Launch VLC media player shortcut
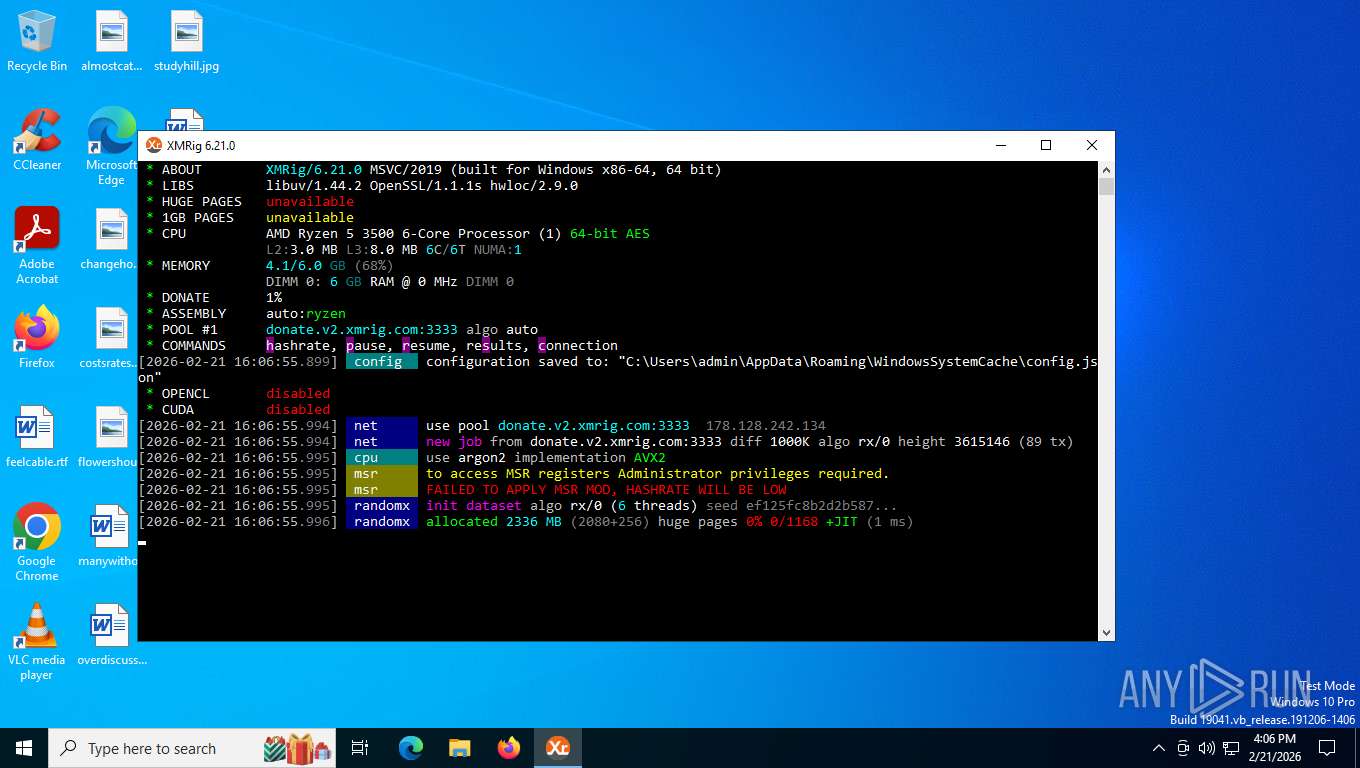 click(x=37, y=642)
